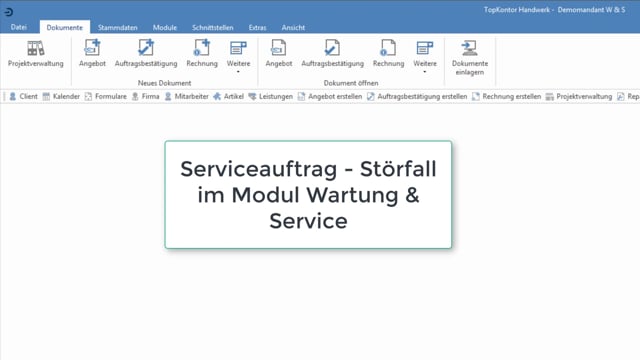Click Auftragsbestätigung erstellen shortcut
The image size is (640, 360).
coord(417,96)
